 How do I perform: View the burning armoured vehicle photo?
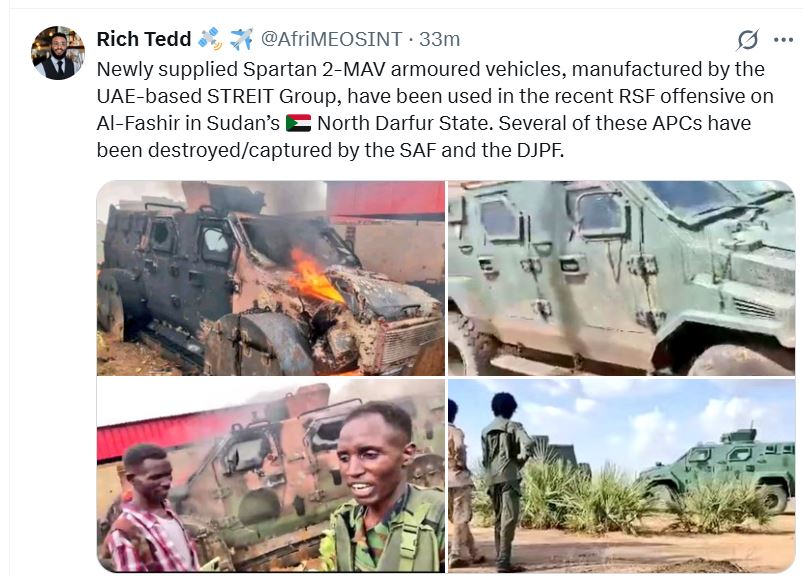pos(271,278)
